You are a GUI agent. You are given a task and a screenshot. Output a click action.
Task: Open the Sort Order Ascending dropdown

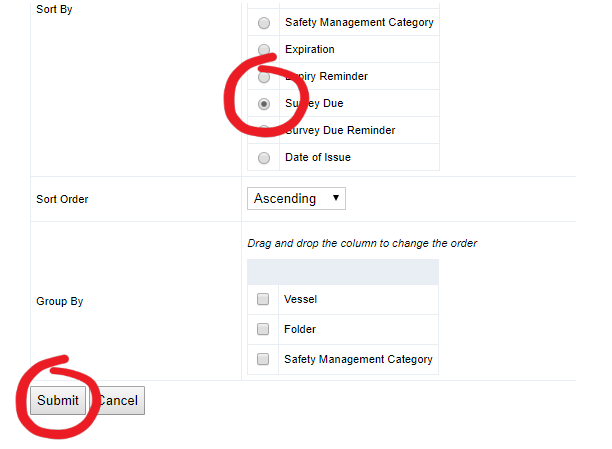pos(296,199)
